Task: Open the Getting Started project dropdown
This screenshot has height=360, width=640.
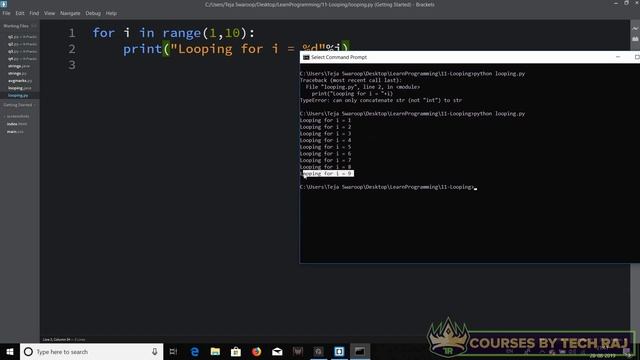Action: pos(19,105)
